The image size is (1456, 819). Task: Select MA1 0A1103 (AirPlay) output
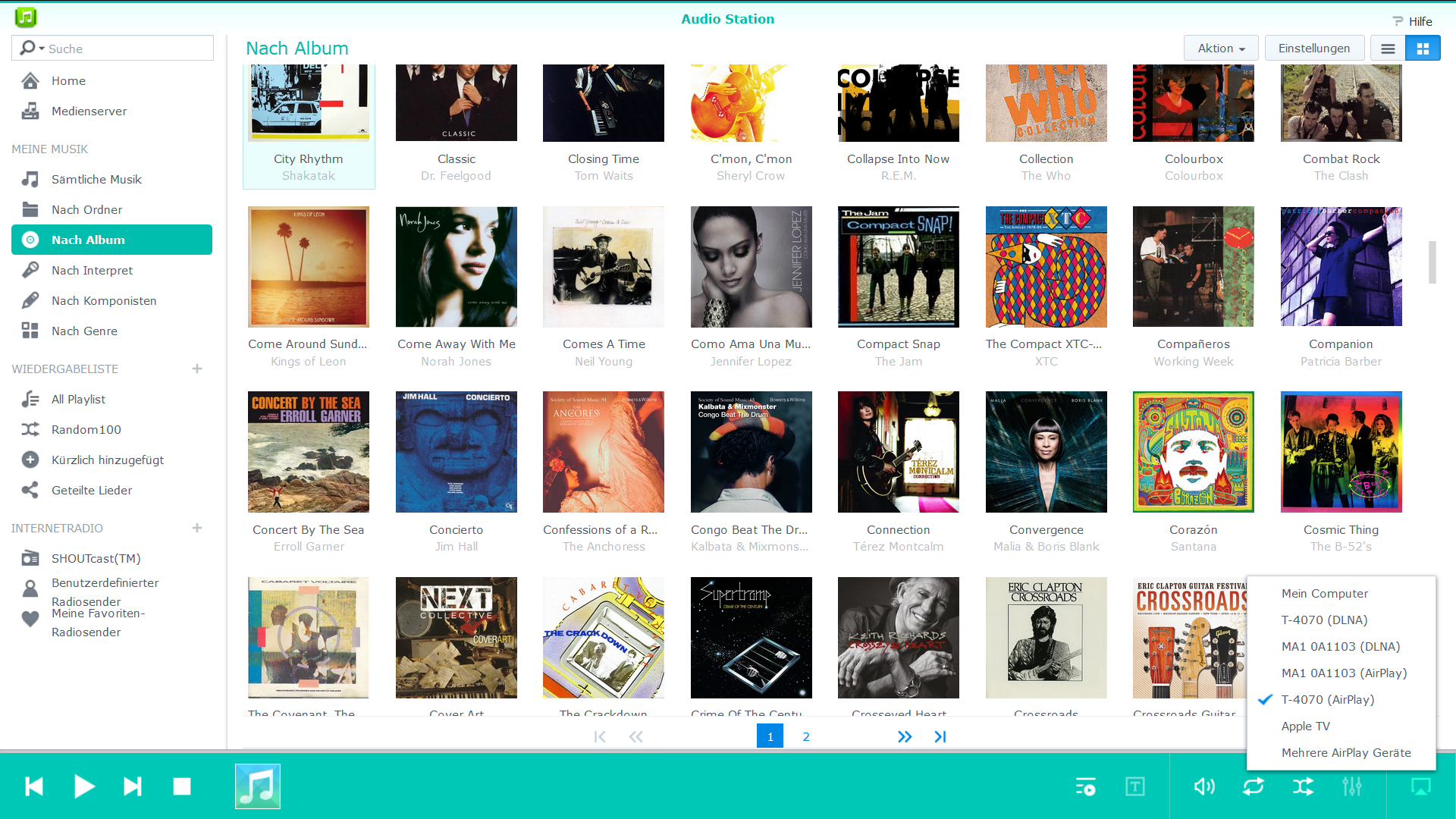click(1341, 673)
